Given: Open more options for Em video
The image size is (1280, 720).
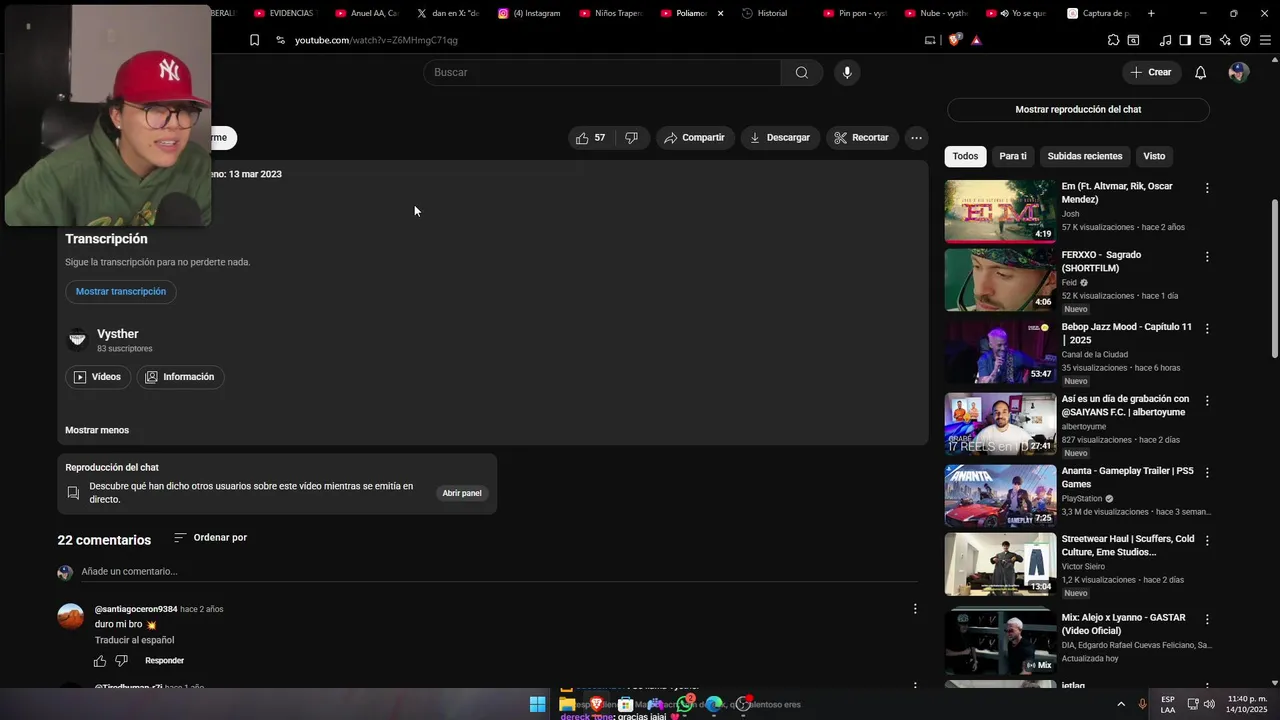Looking at the screenshot, I should tap(1207, 188).
